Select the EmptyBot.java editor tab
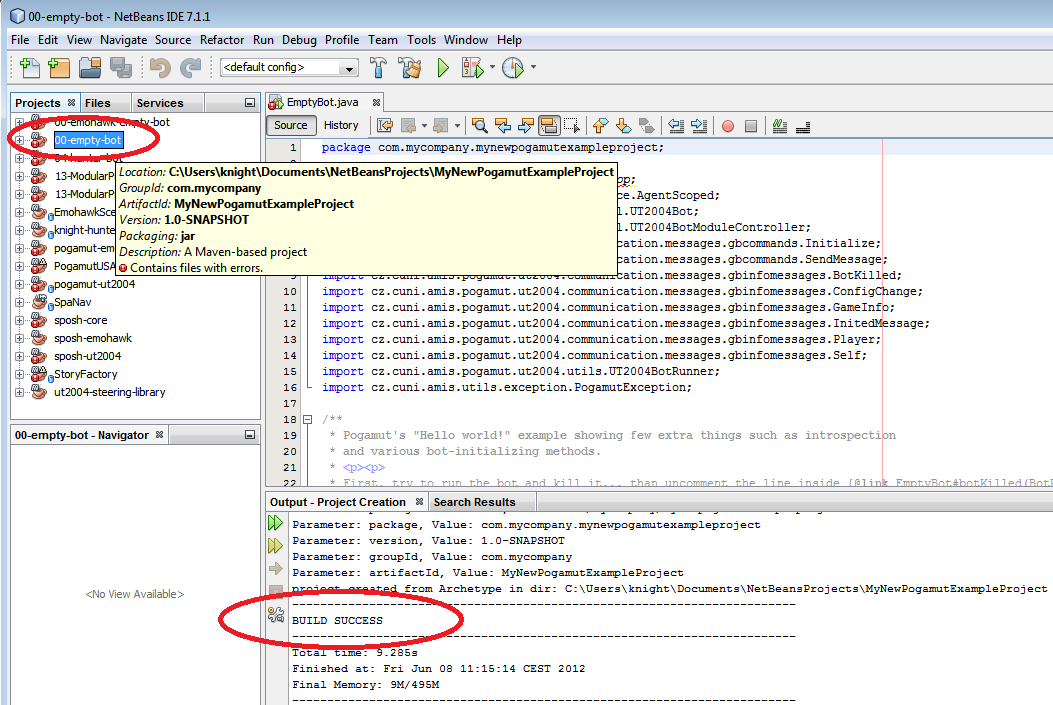This screenshot has height=705, width=1053. coord(322,102)
